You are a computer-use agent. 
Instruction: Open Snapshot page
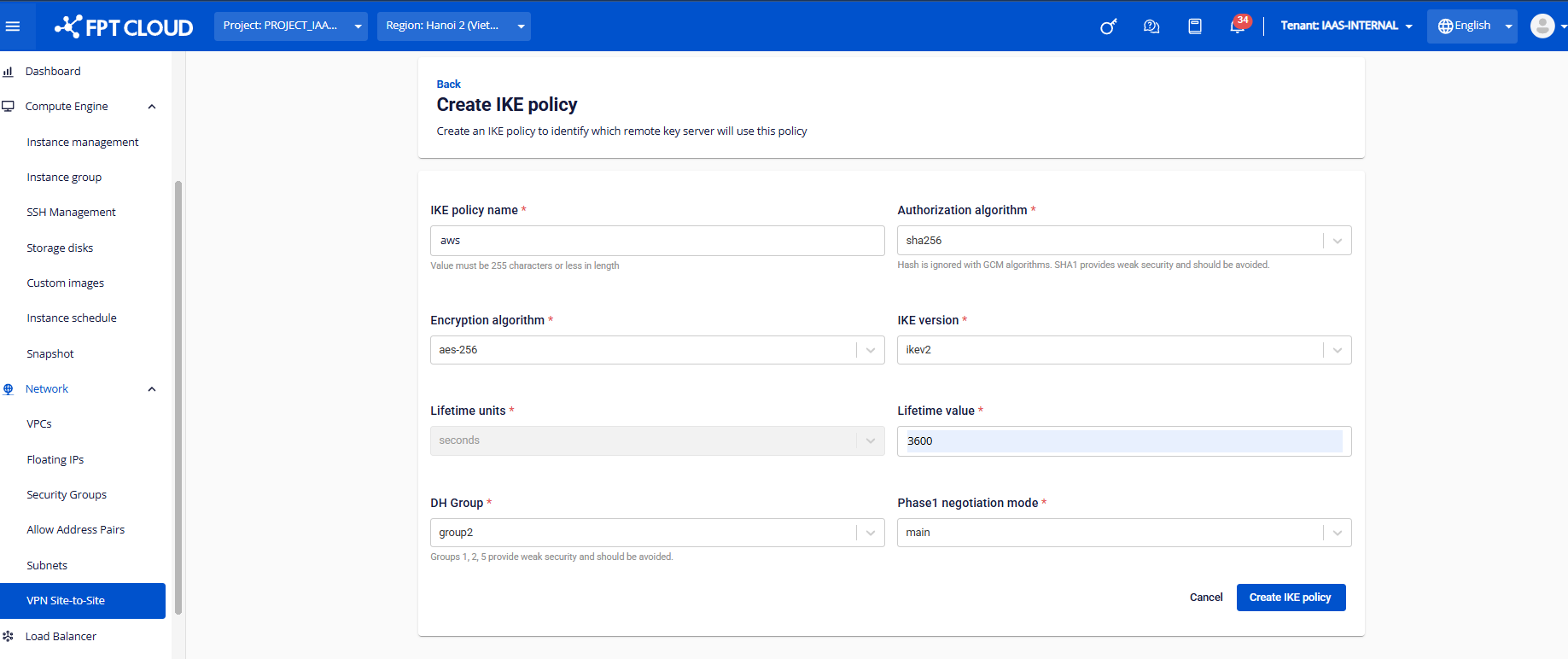click(x=50, y=354)
